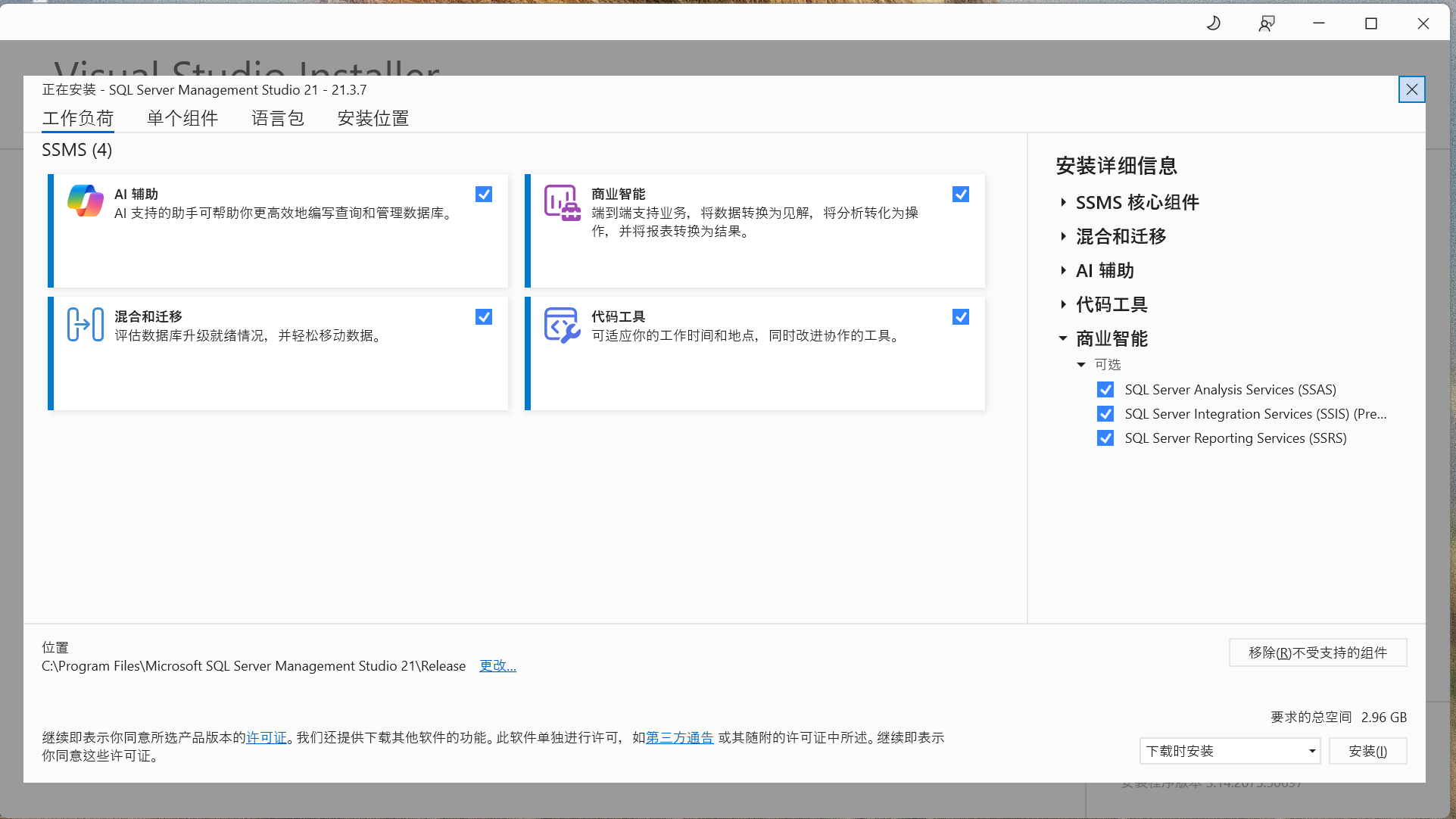The image size is (1456, 819).
Task: Uncheck the AI 辅助 workload checkbox
Action: point(483,194)
